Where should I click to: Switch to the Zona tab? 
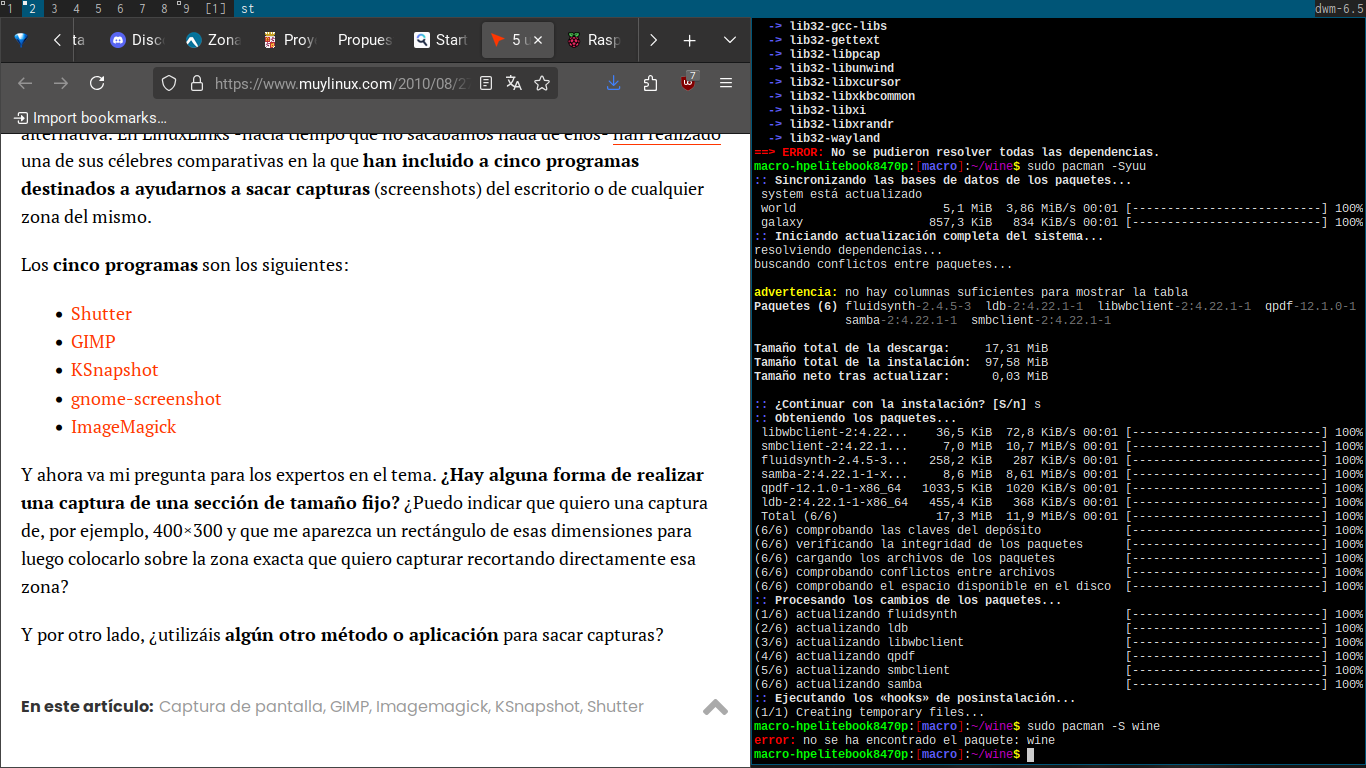tap(212, 40)
